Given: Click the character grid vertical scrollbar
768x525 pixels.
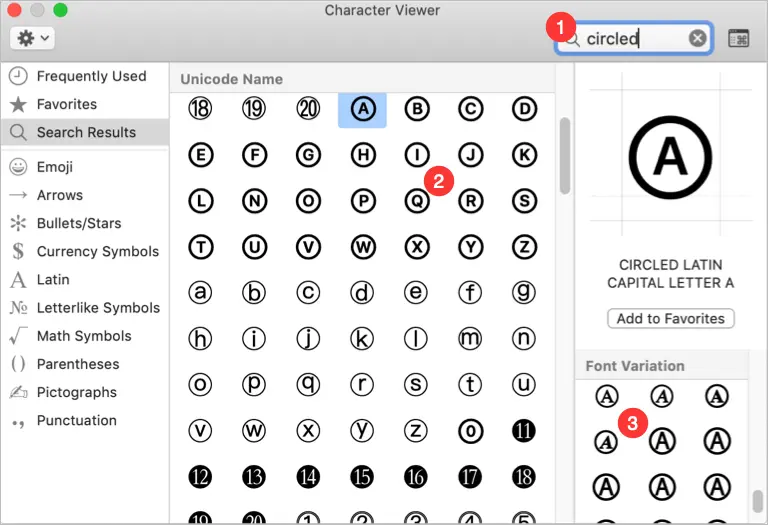Looking at the screenshot, I should (x=565, y=156).
